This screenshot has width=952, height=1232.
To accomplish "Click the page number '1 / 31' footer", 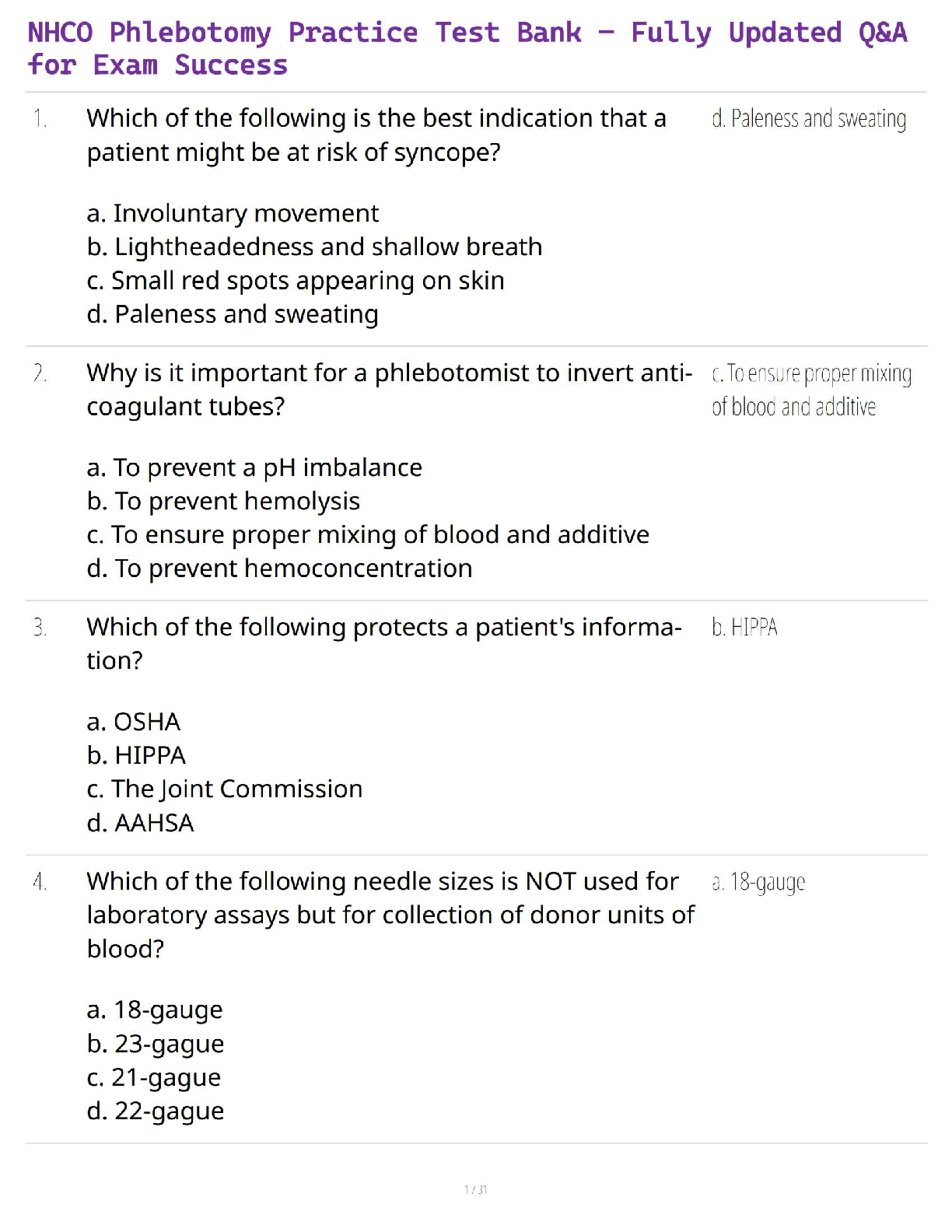I will pyautogui.click(x=475, y=1189).
